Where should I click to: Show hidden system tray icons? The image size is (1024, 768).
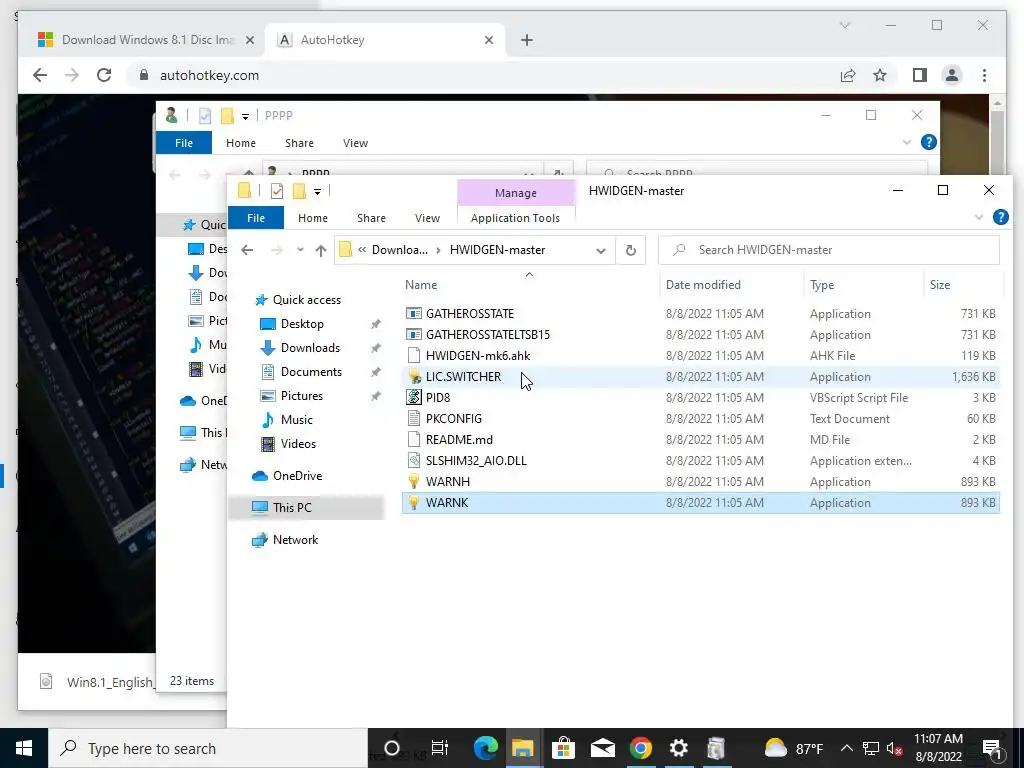[846, 748]
